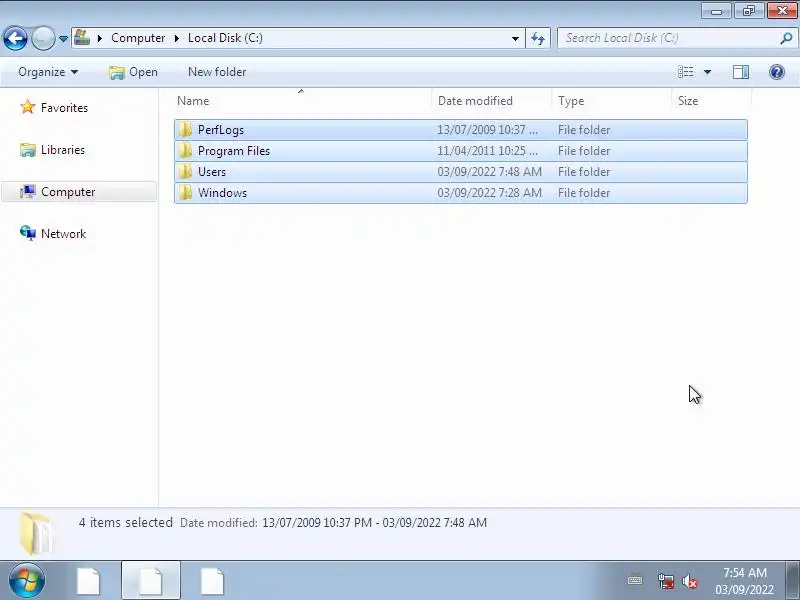Click the details pane folder thumbnail

[x=36, y=533]
